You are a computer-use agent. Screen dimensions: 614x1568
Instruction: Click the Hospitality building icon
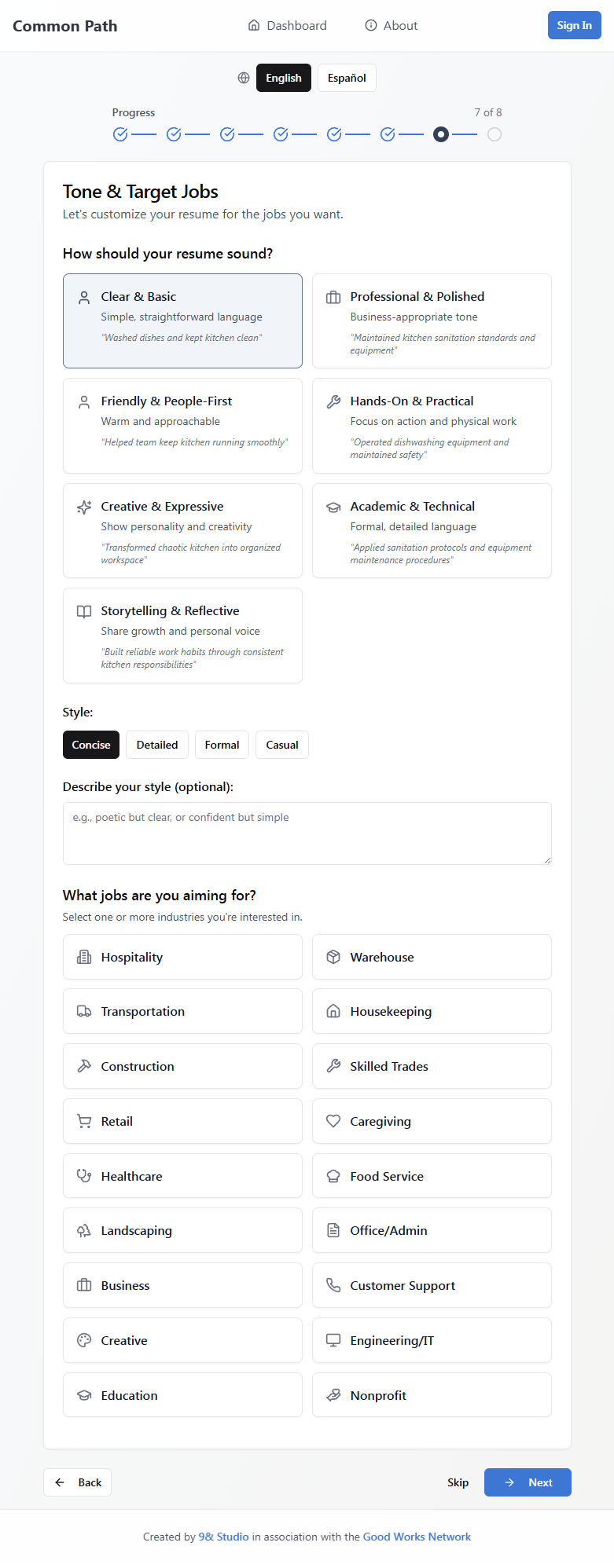84,957
